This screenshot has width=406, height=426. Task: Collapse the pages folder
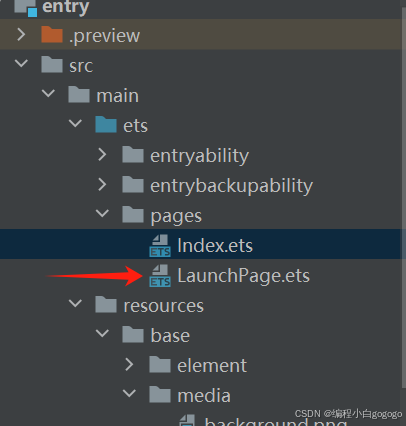coord(102,213)
